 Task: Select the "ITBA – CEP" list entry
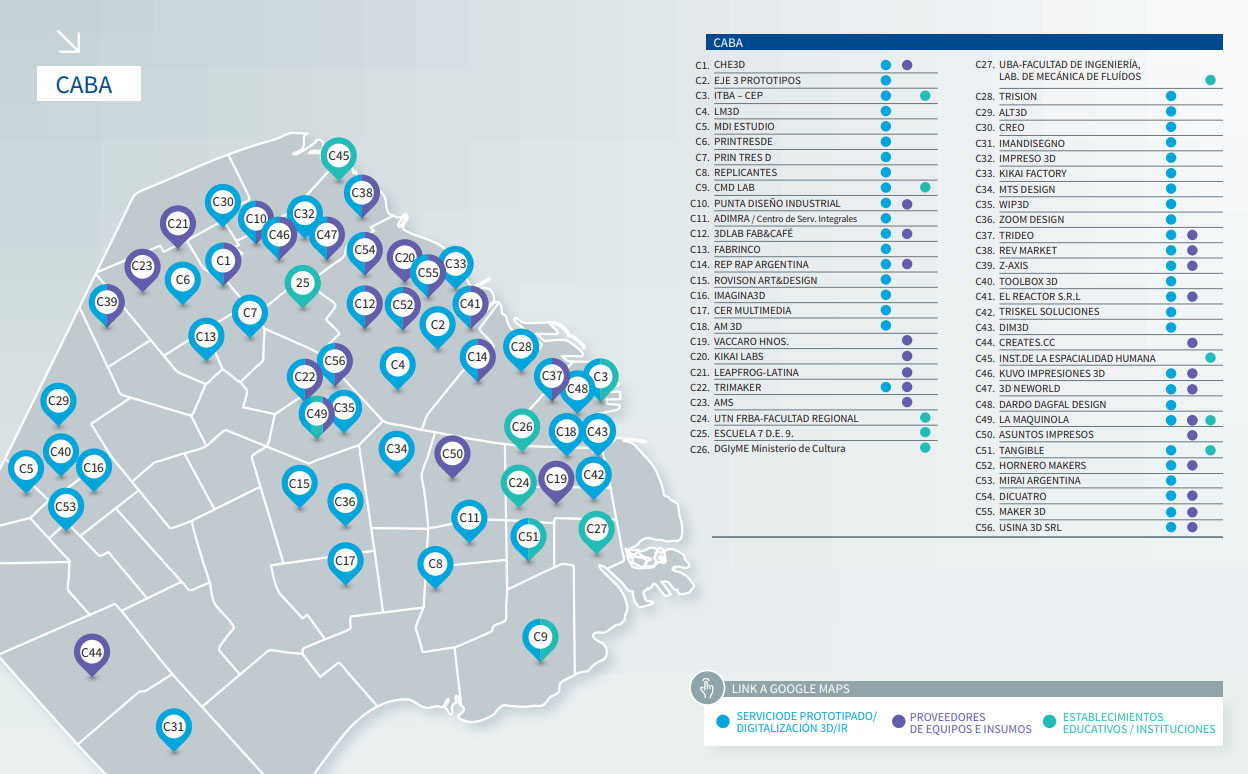pyautogui.click(x=738, y=96)
